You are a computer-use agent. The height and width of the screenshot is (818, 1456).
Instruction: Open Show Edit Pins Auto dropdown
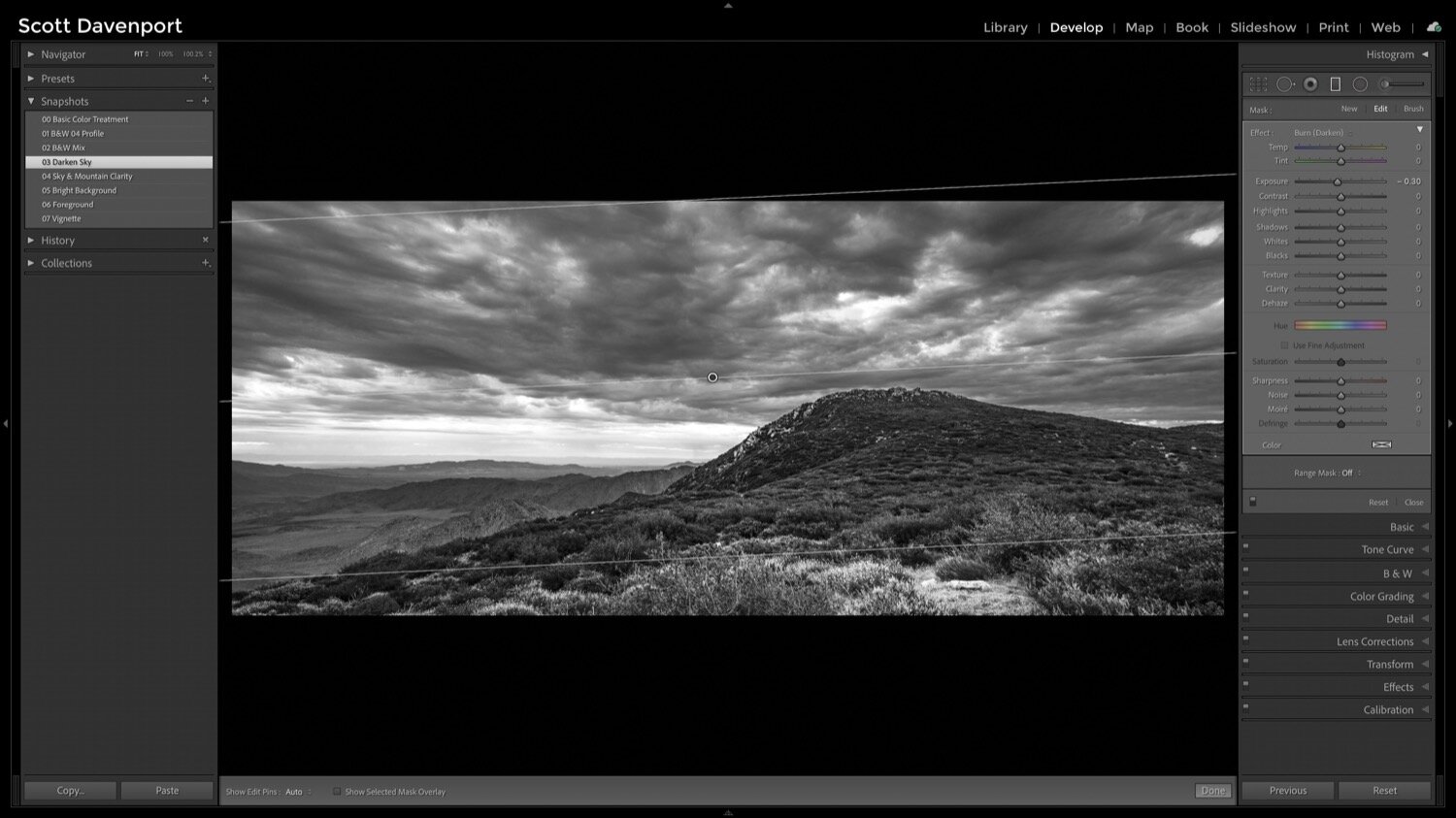pos(298,792)
